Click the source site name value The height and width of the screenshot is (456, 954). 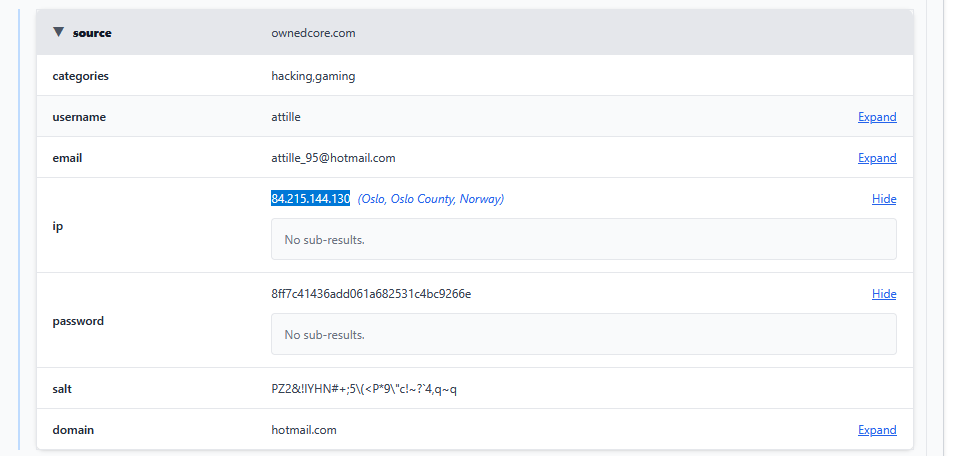pos(313,33)
